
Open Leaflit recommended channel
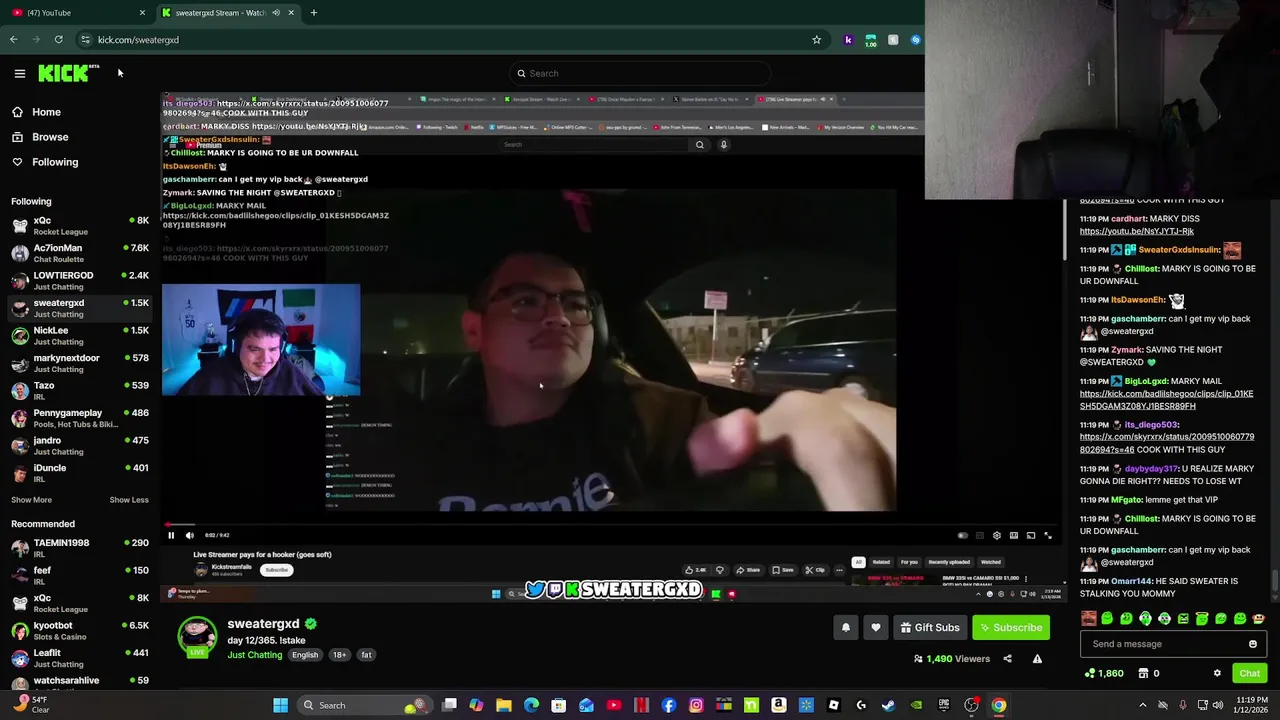[80, 658]
